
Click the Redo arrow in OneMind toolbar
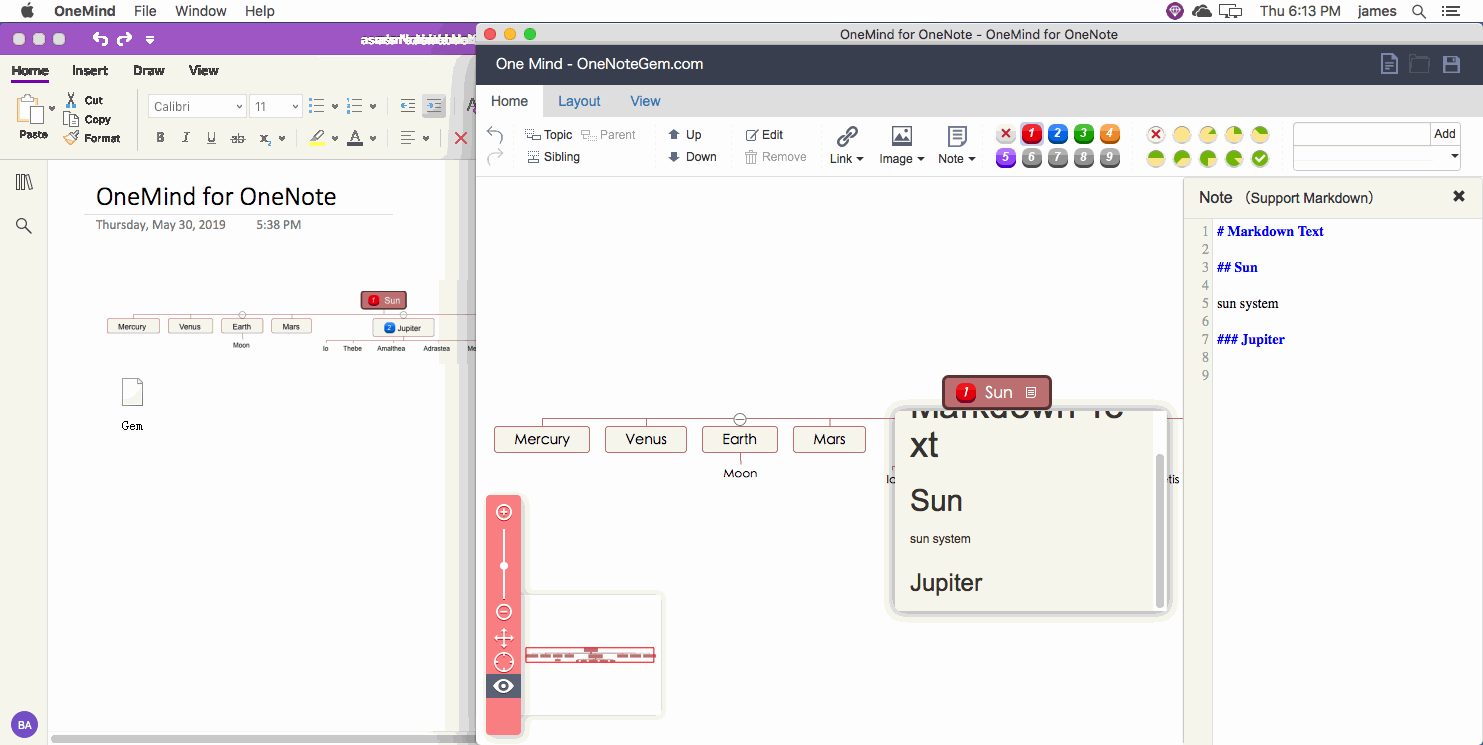(x=494, y=157)
